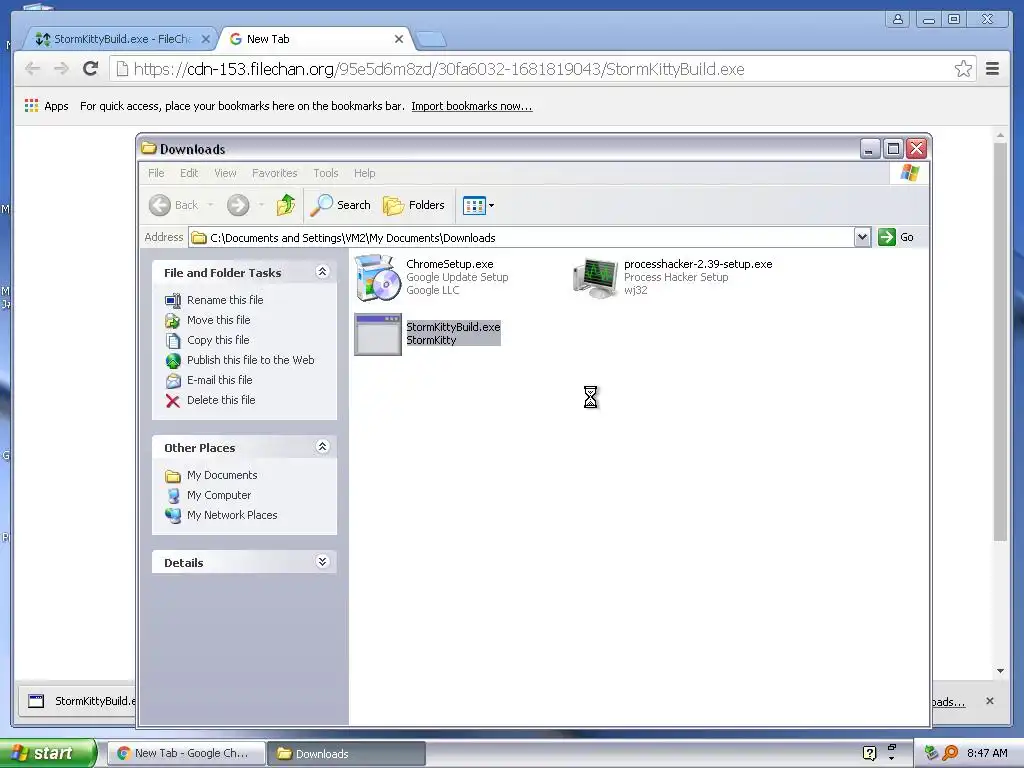Click the Downloads taskbar button

(x=346, y=754)
